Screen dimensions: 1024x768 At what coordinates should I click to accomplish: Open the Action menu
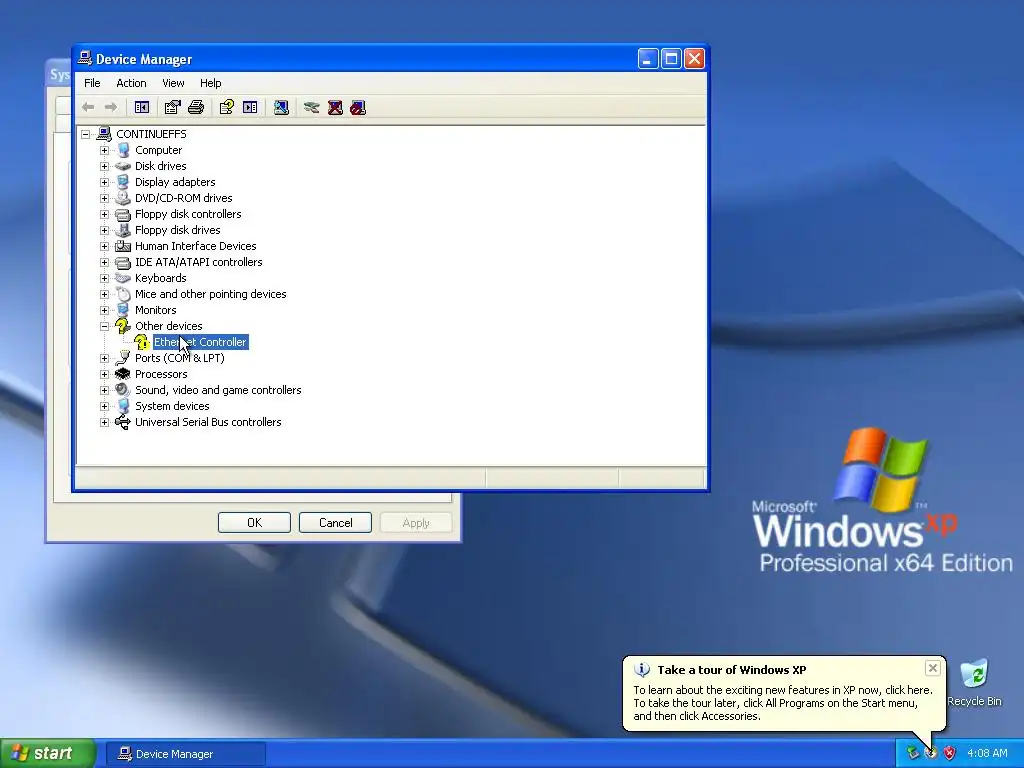[x=131, y=83]
